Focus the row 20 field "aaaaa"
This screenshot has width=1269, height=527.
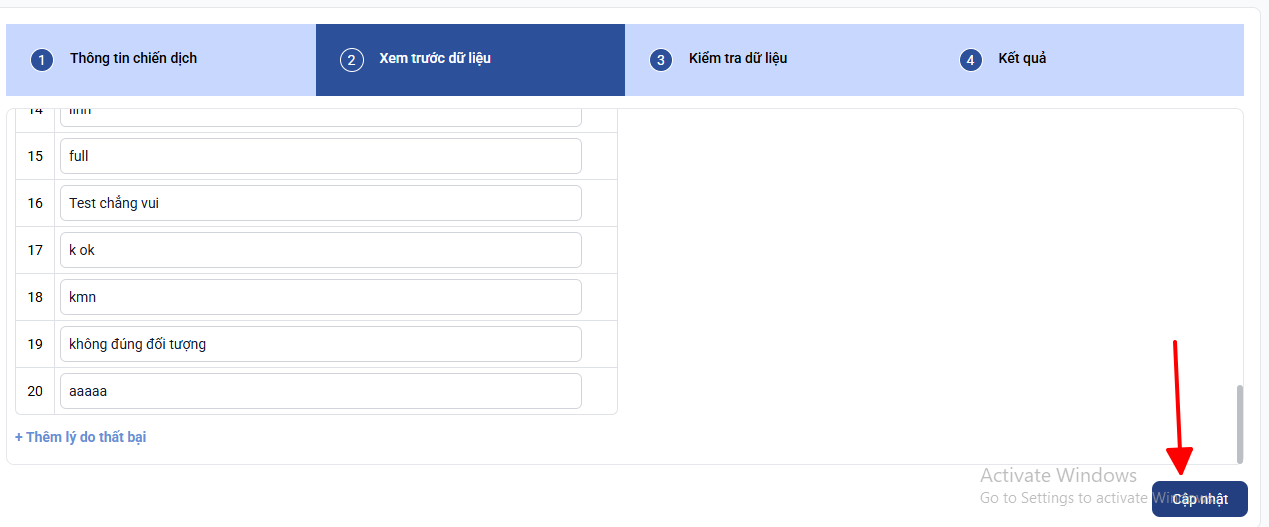(320, 391)
